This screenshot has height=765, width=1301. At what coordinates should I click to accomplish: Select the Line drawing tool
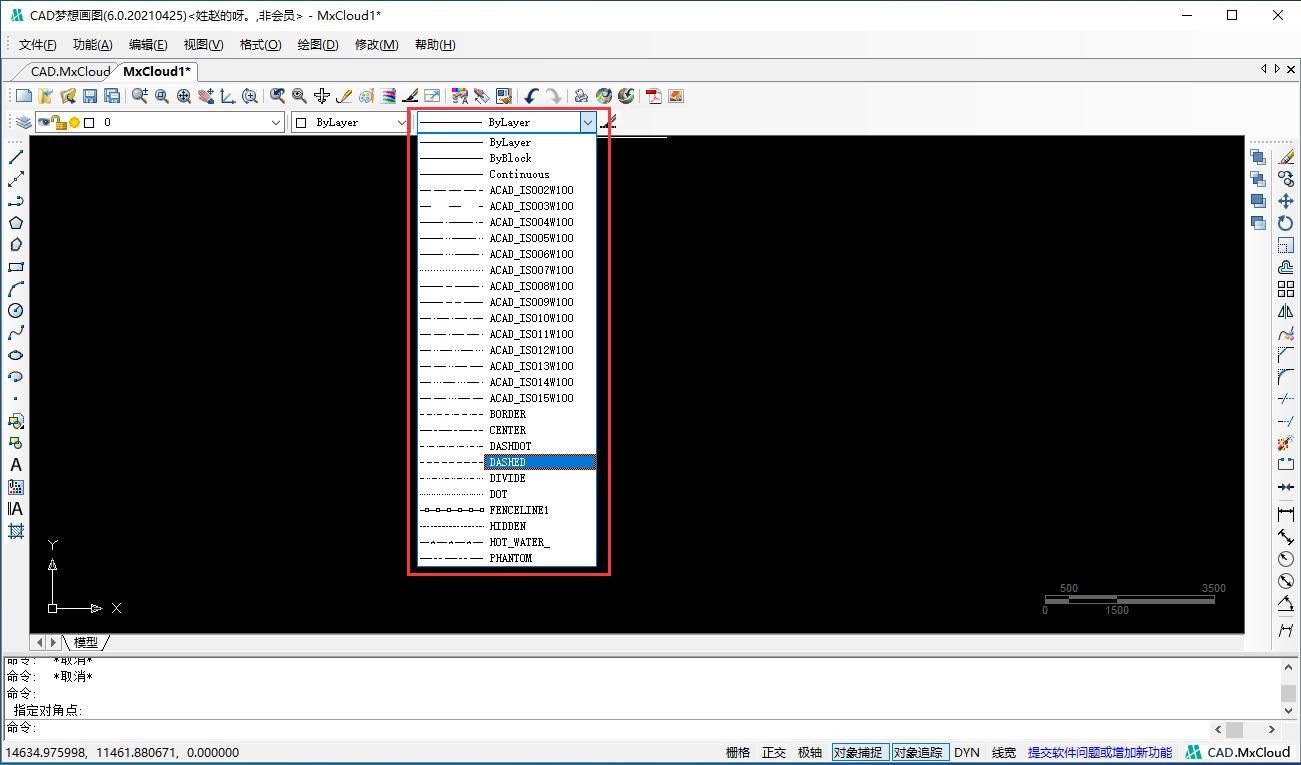[x=16, y=157]
